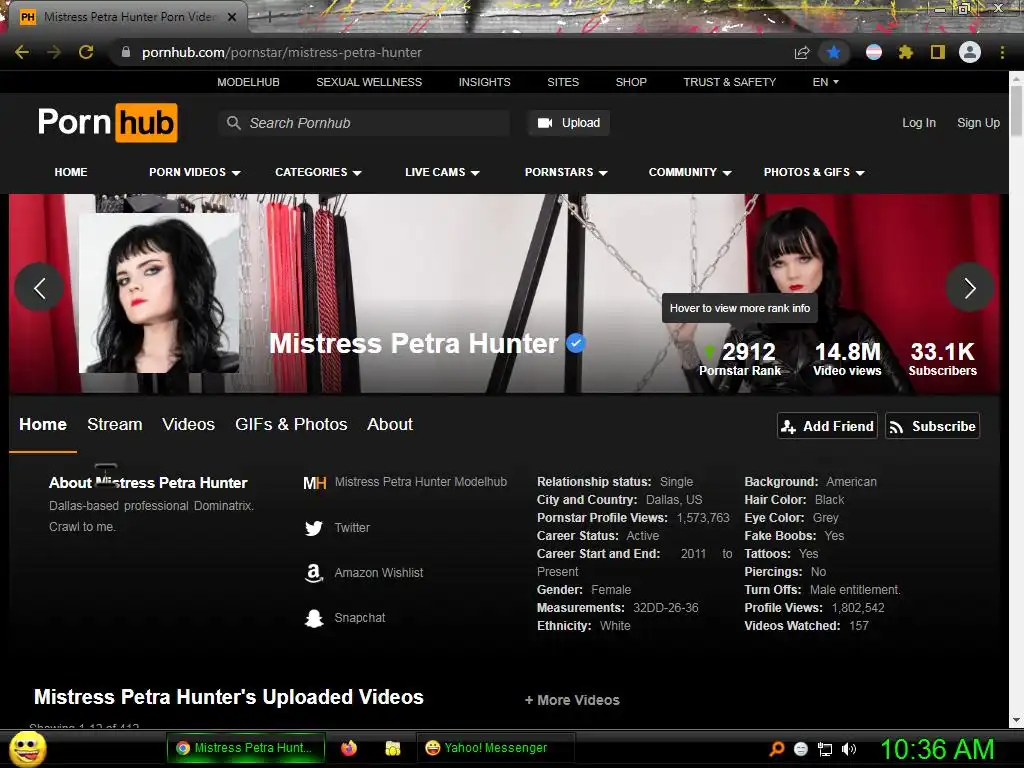1024x768 pixels.
Task: Toggle the bookmark star for this page
Action: tap(834, 52)
